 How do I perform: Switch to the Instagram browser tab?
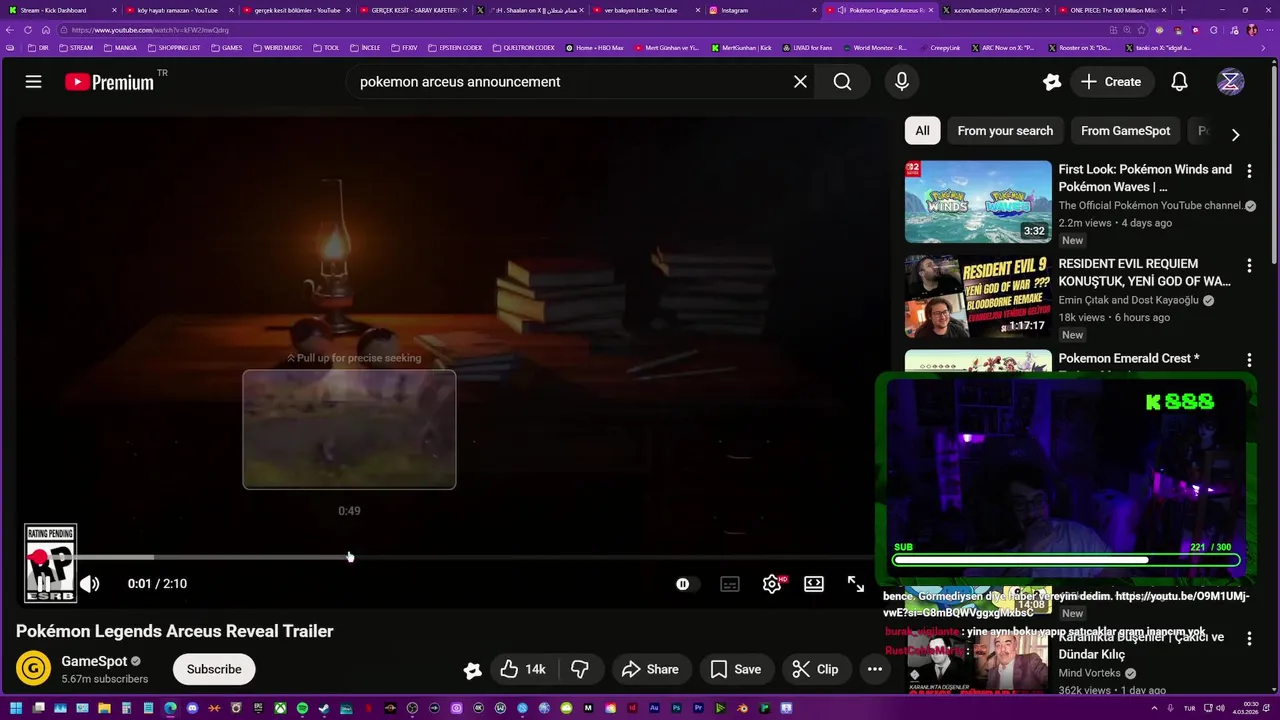(x=760, y=10)
